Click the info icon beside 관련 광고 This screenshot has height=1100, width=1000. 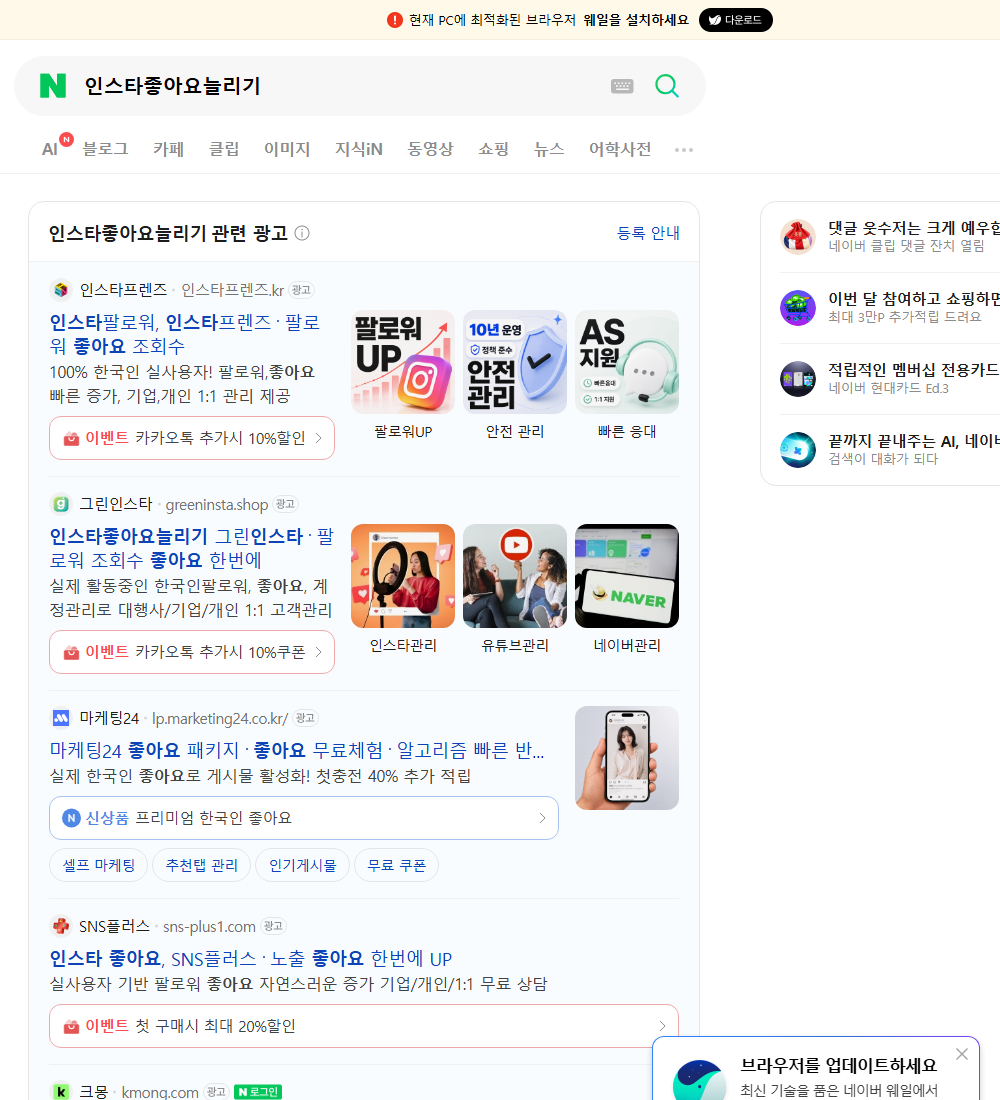(302, 233)
